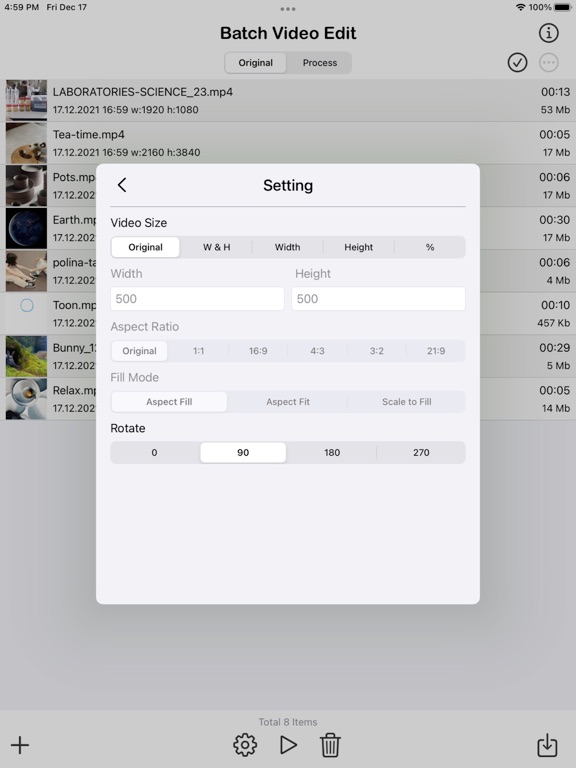576x768 pixels.
Task: Choose 21:9 aspect ratio
Action: pyautogui.click(x=436, y=351)
